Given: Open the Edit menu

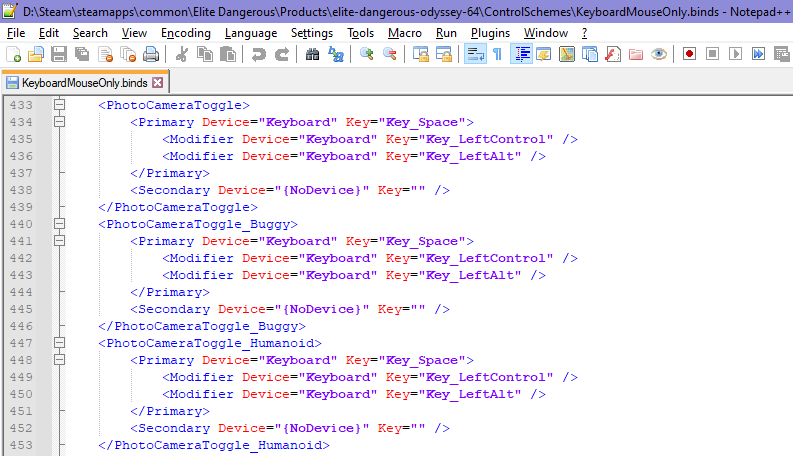Looking at the screenshot, I should [x=49, y=33].
